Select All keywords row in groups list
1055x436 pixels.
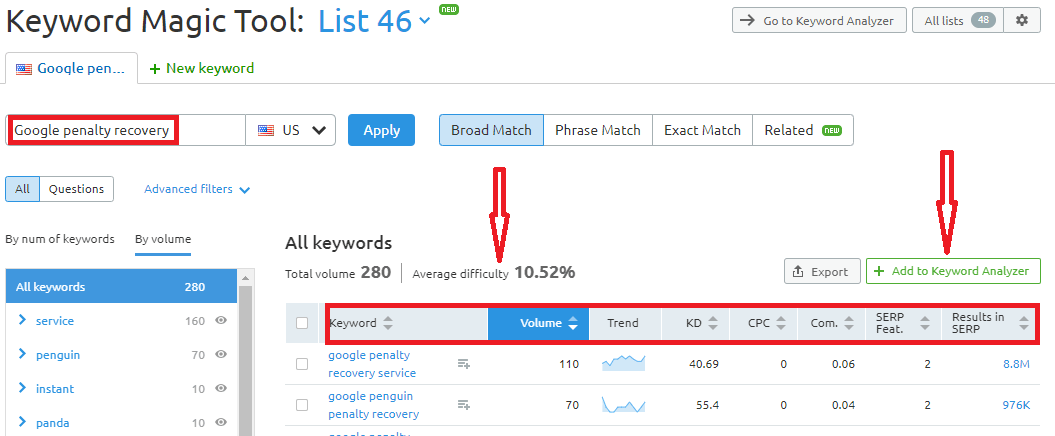tap(121, 287)
